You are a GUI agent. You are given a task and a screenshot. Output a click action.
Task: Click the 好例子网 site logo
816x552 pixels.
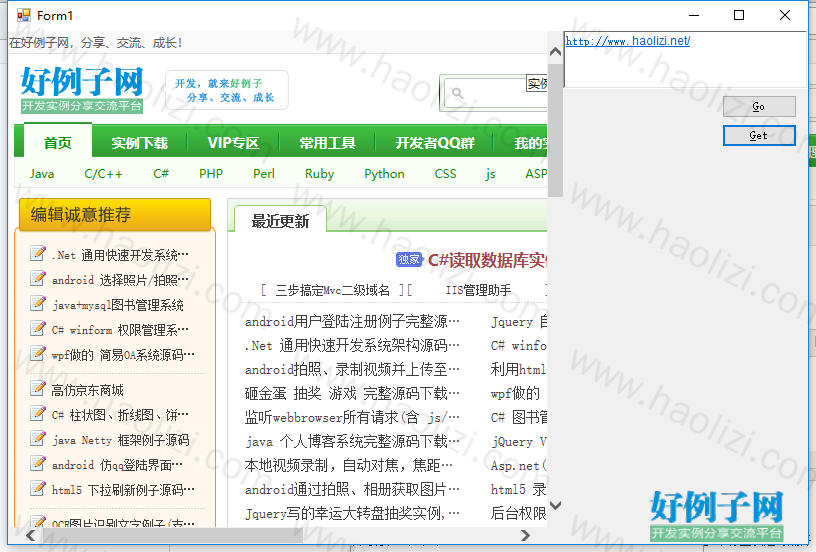(82, 89)
